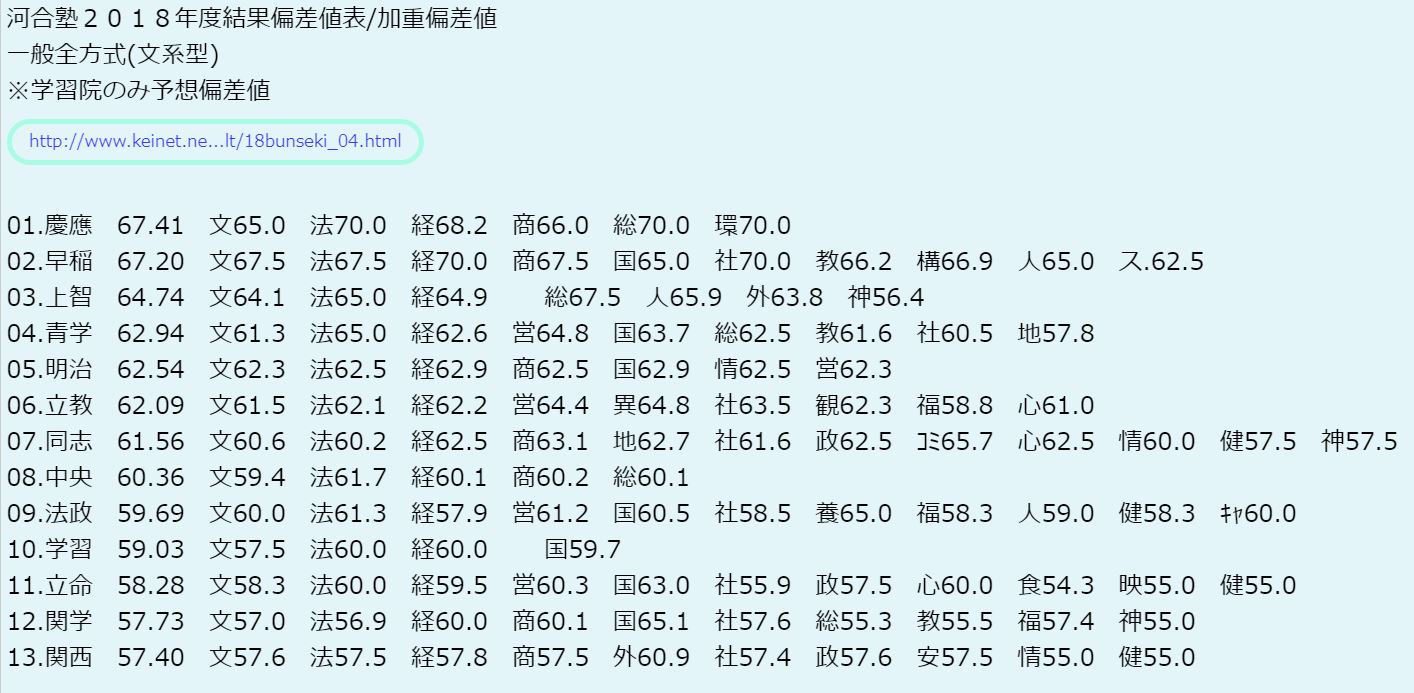Click 上智 外63.8 entry
The width and height of the screenshot is (1414, 693).
coord(785,298)
